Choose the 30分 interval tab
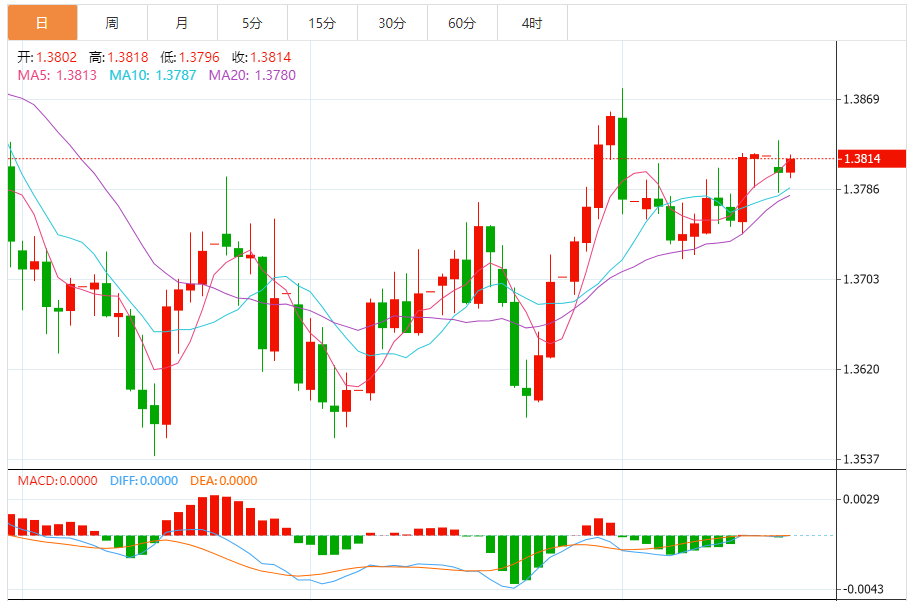The height and width of the screenshot is (601, 915). coord(392,23)
